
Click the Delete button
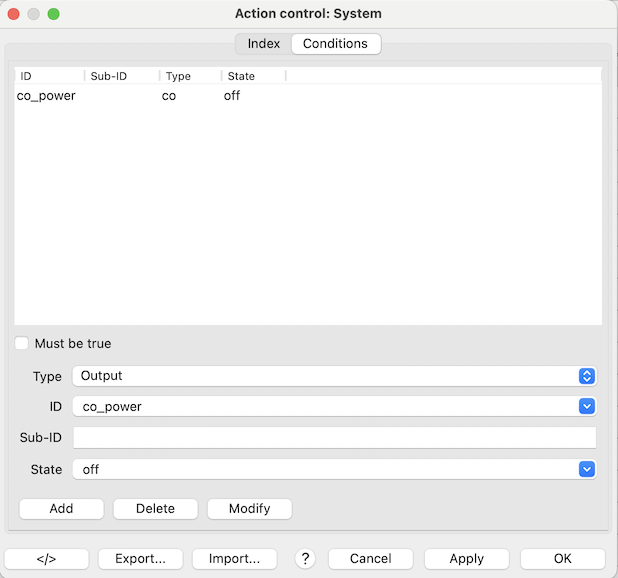pos(155,508)
